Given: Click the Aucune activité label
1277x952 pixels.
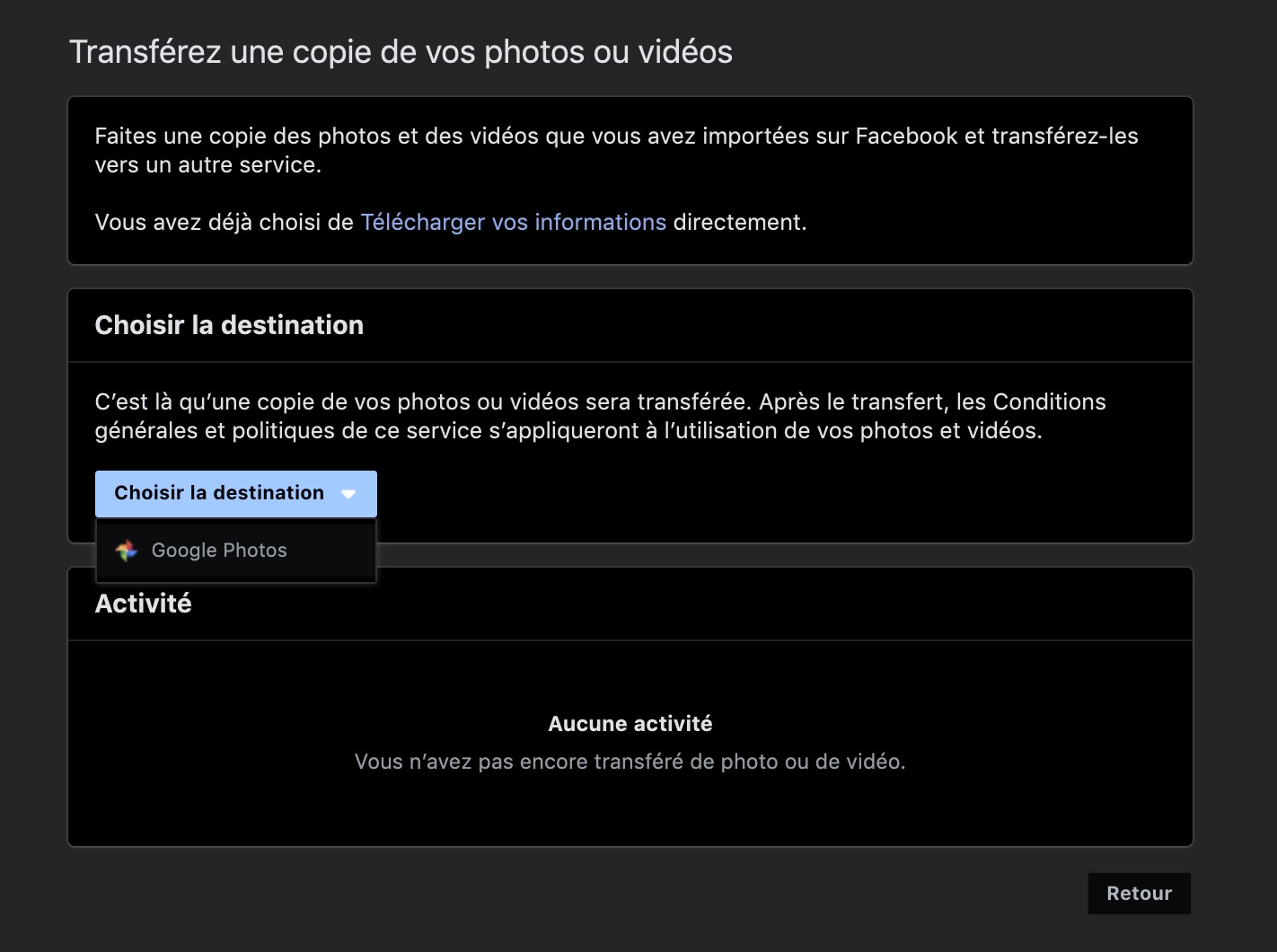Looking at the screenshot, I should (630, 724).
